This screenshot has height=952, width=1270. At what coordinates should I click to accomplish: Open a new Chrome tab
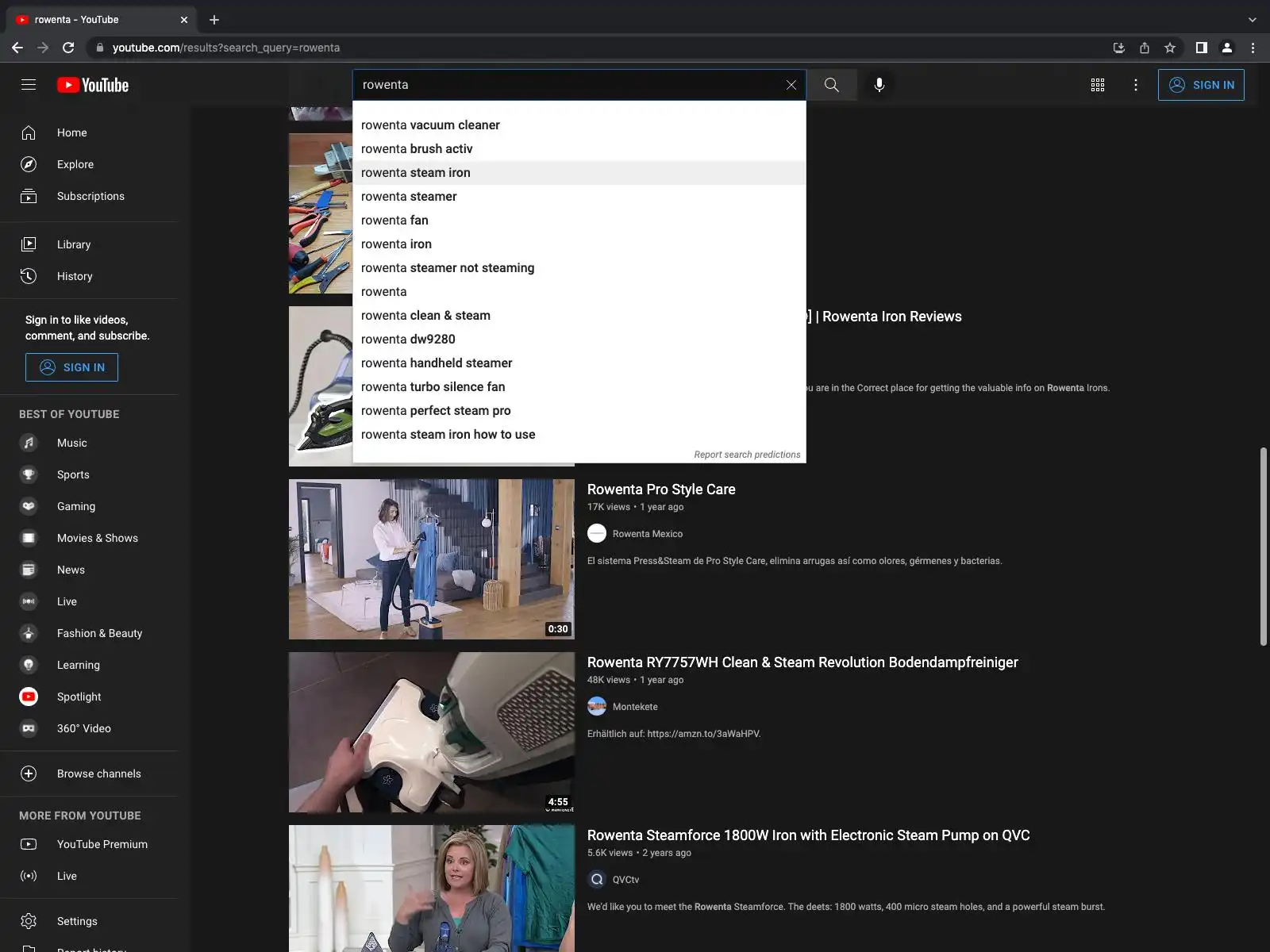coord(214,20)
